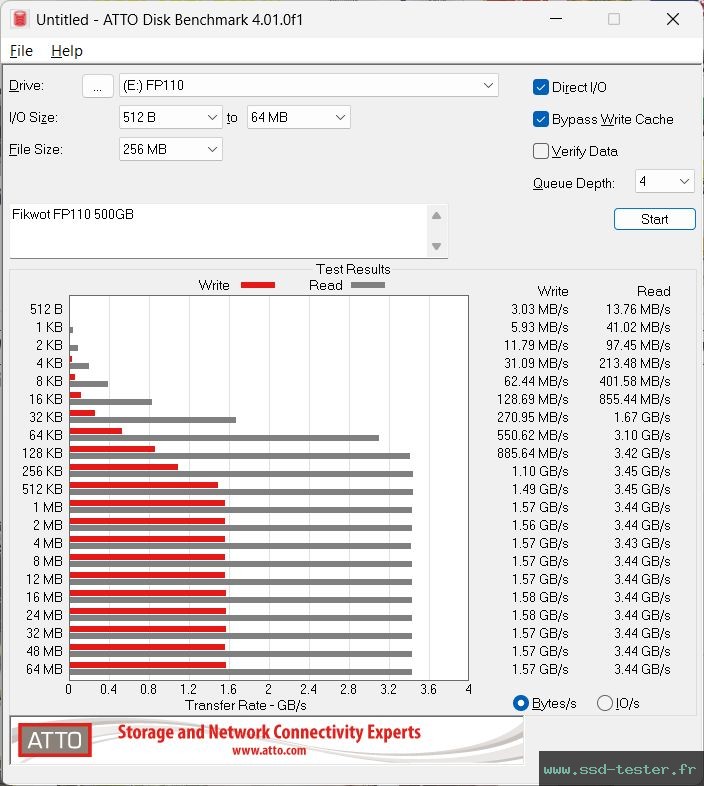Click the 3.10 GB/s read value

(x=642, y=435)
